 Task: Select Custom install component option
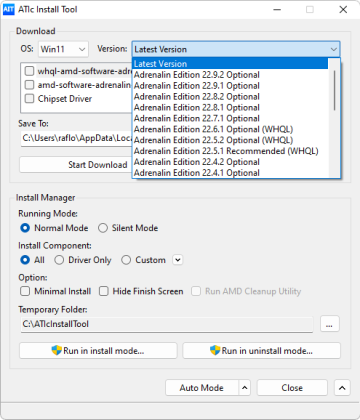coord(126,260)
